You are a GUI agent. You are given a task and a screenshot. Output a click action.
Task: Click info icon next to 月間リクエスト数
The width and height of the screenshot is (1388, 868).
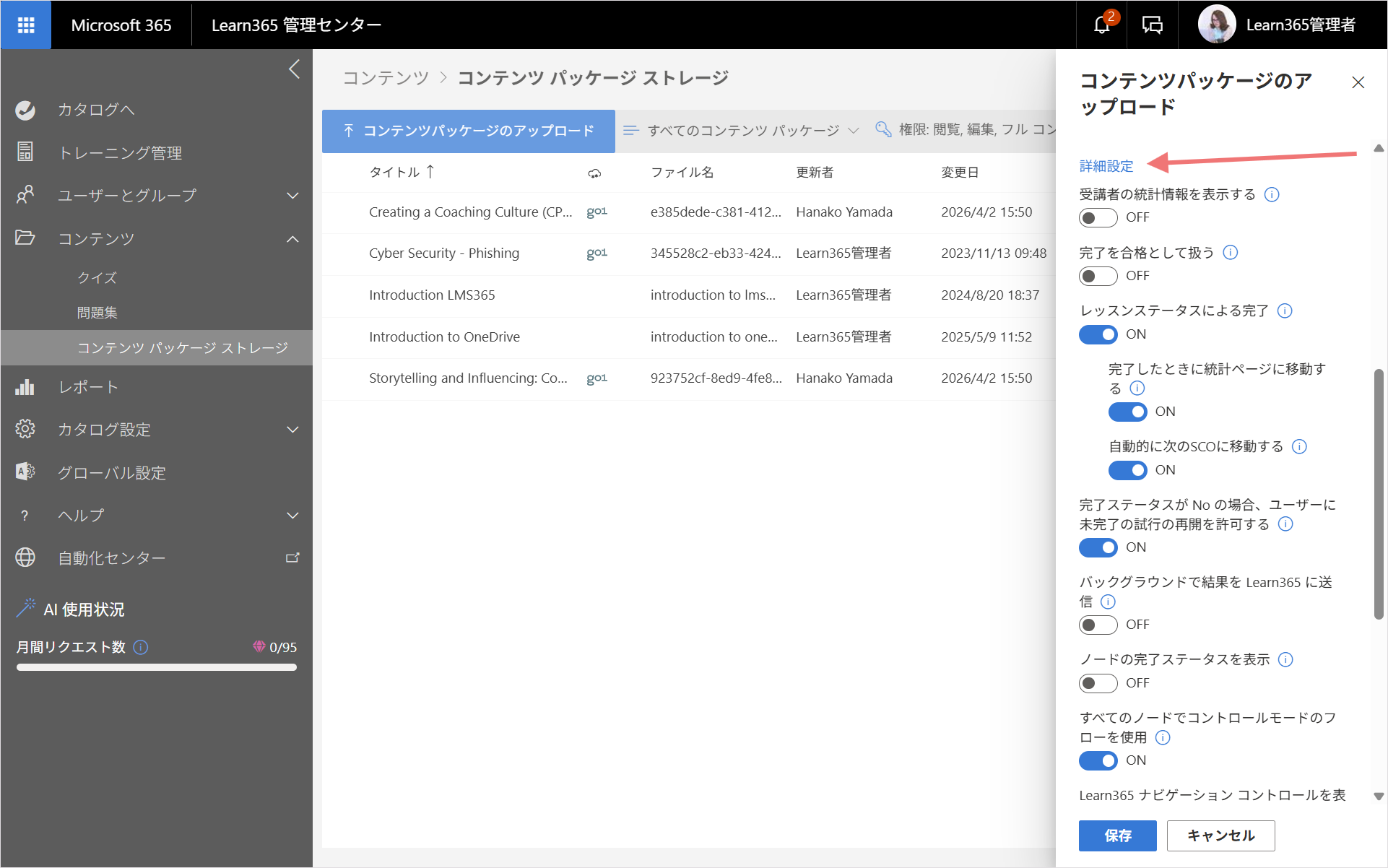tap(142, 647)
